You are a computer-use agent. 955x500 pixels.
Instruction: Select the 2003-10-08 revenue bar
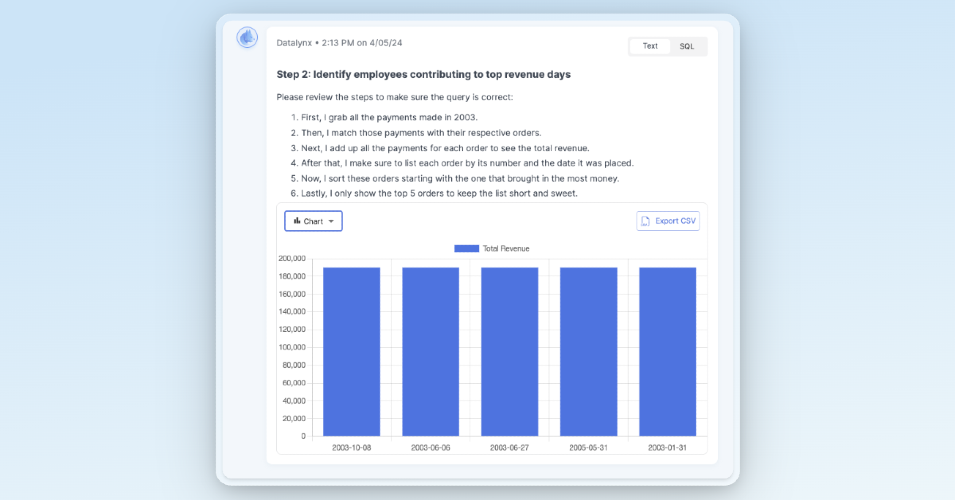point(351,351)
